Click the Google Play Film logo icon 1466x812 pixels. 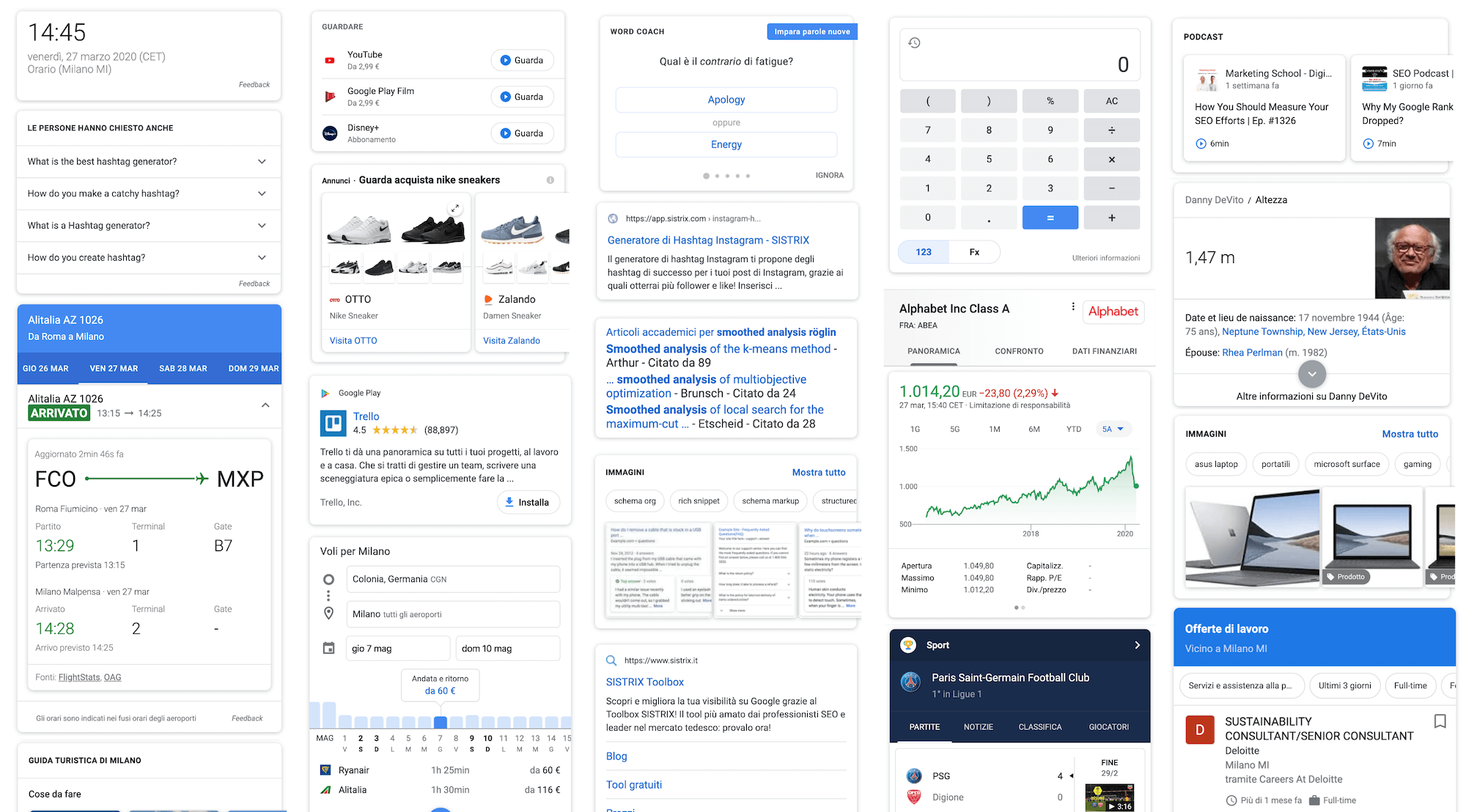[x=330, y=97]
